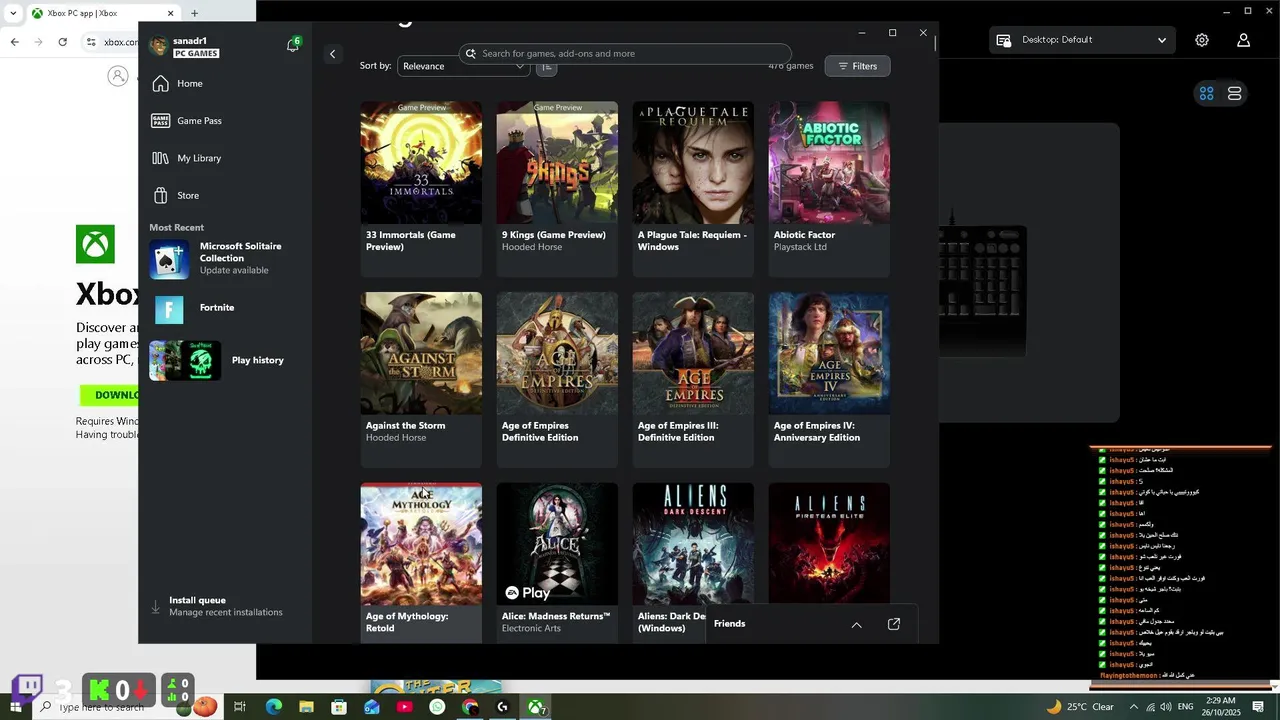Open new tab in browser
The height and width of the screenshot is (720, 1280).
[194, 13]
